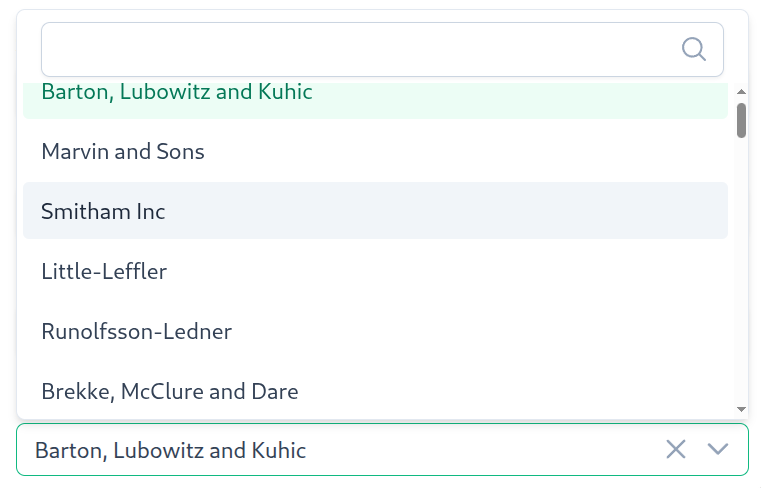
Task: Select Brekke, McClure and Dare
Action: (x=375, y=391)
